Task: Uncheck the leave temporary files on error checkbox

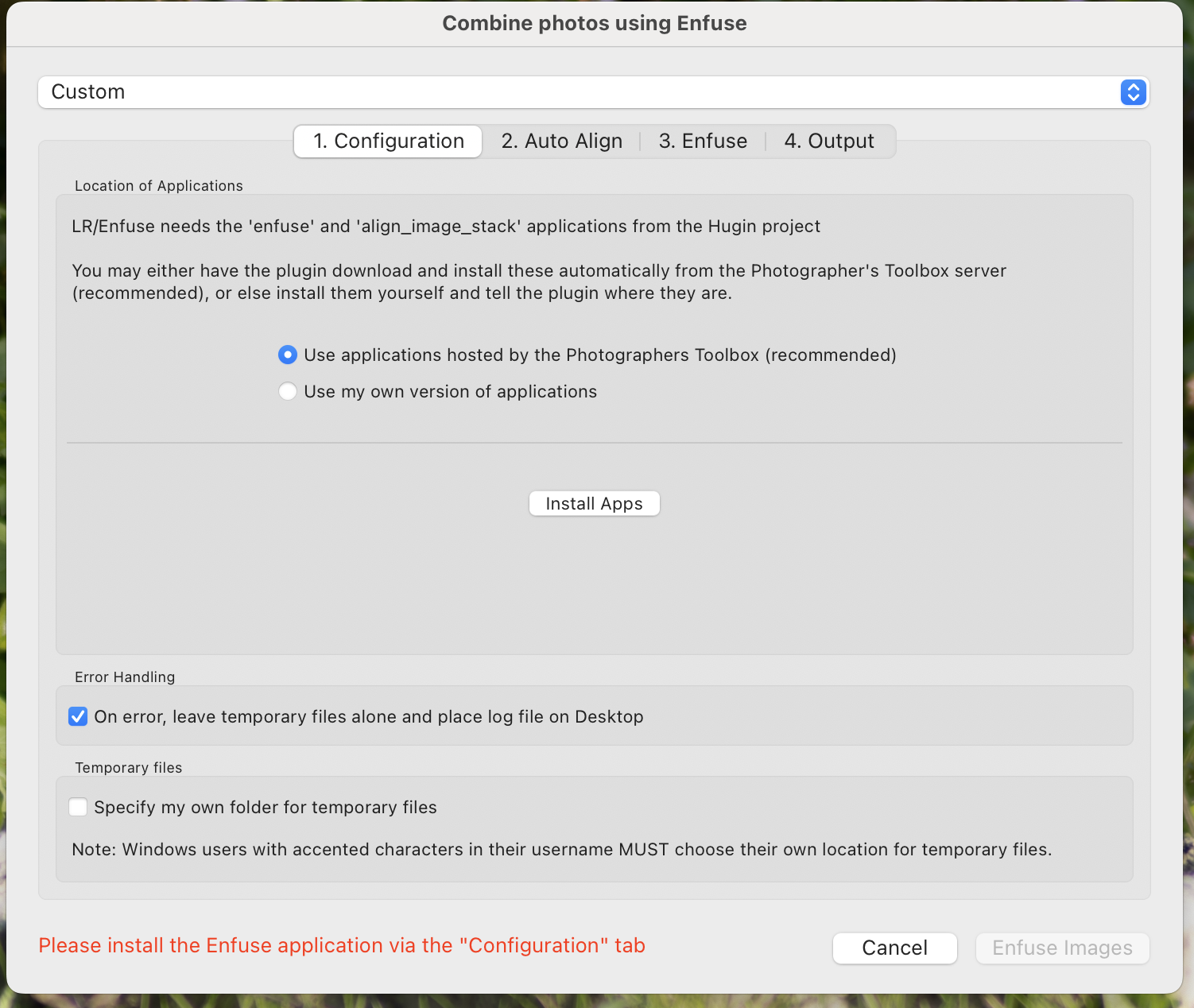Action: (78, 717)
